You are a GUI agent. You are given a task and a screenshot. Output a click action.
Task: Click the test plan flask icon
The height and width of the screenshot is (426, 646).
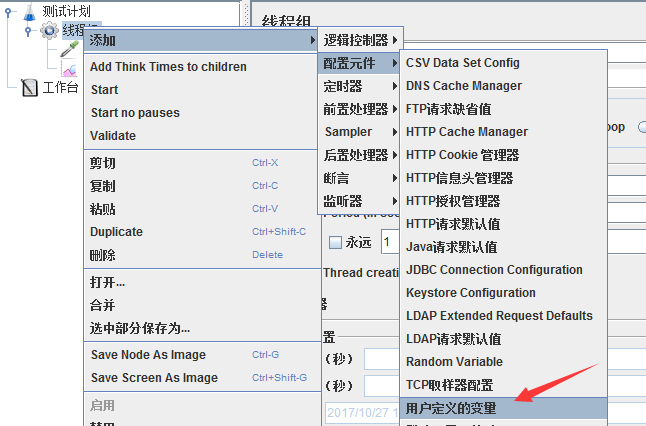pos(29,12)
